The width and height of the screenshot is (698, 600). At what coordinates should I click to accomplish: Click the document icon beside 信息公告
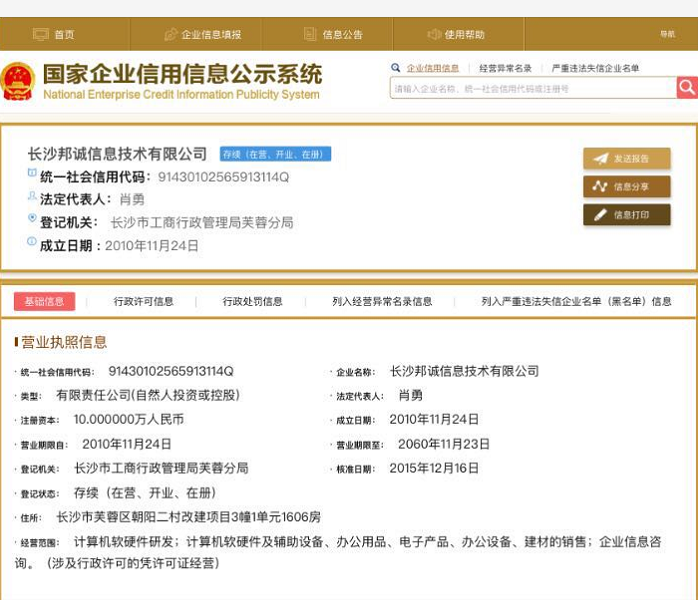tap(310, 34)
